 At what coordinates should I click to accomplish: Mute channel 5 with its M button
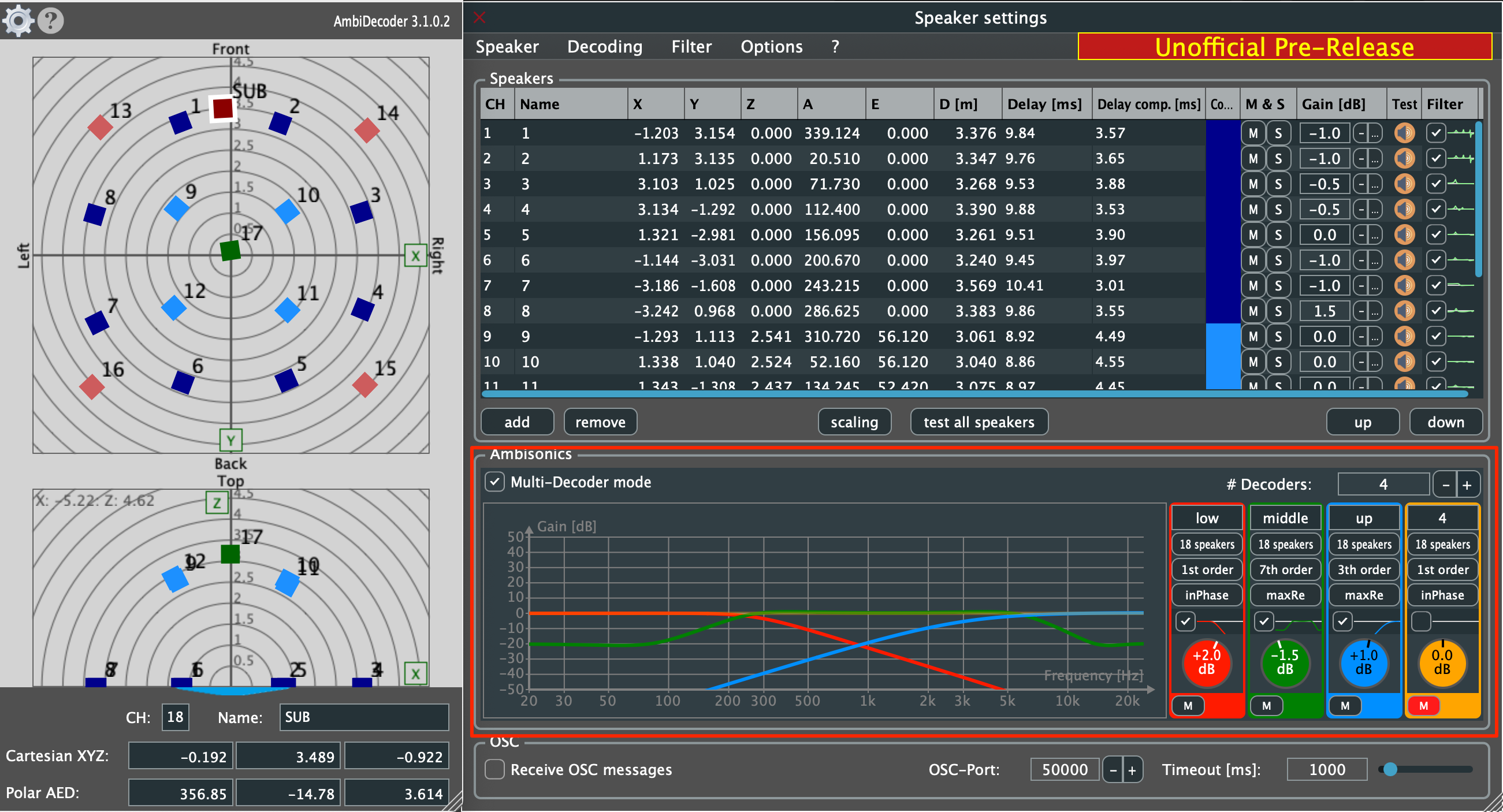pyautogui.click(x=1253, y=234)
